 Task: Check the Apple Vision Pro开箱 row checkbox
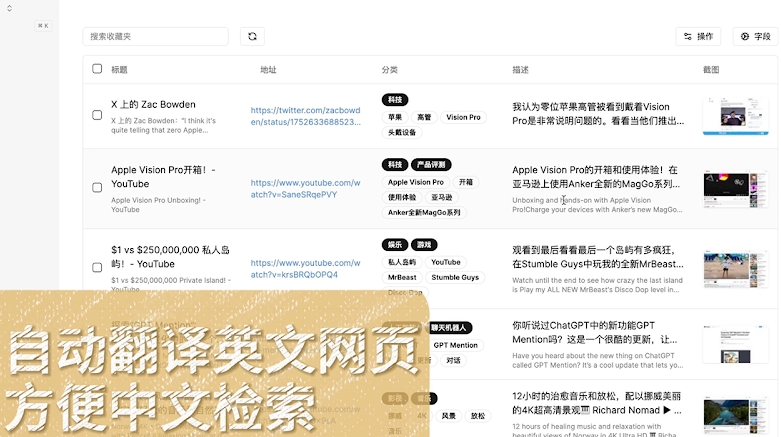[x=97, y=187]
